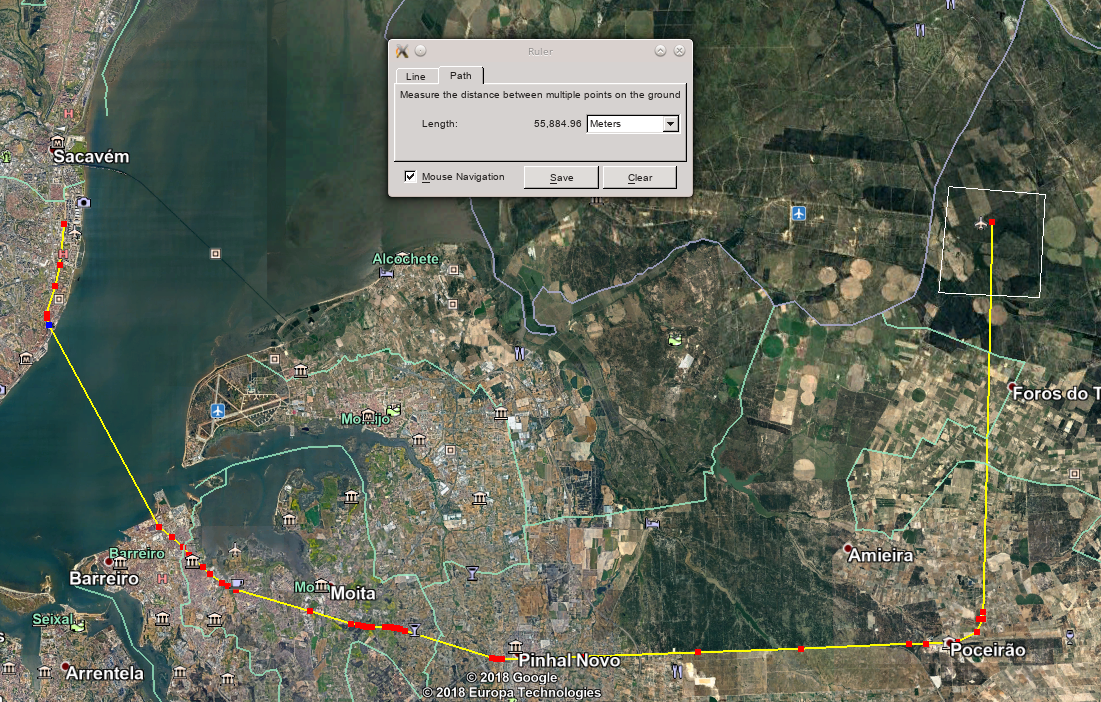Click the Clear button to reset path
Viewport: 1101px width, 702px height.
[640, 178]
